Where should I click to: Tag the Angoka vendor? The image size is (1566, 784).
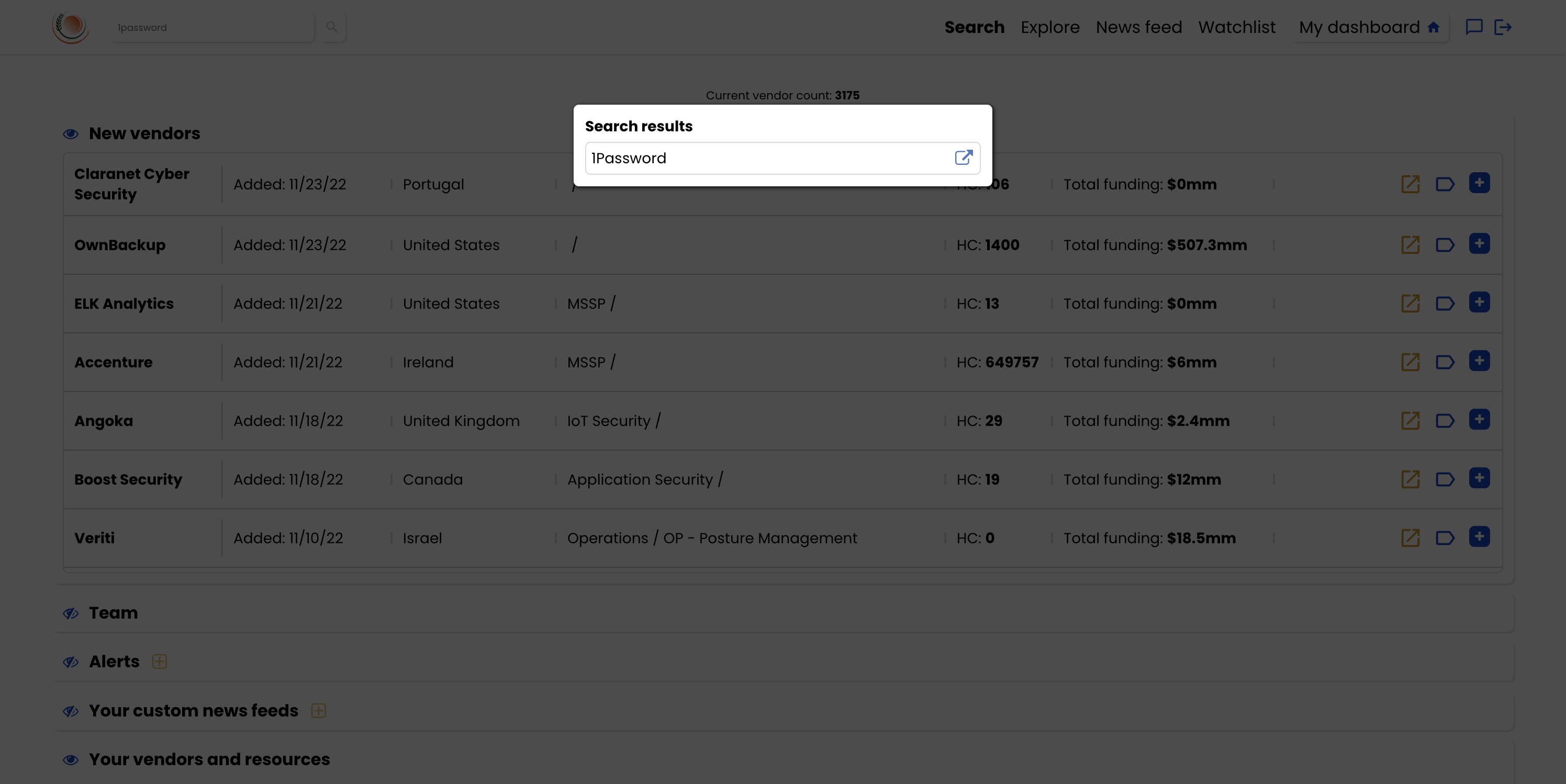1445,421
